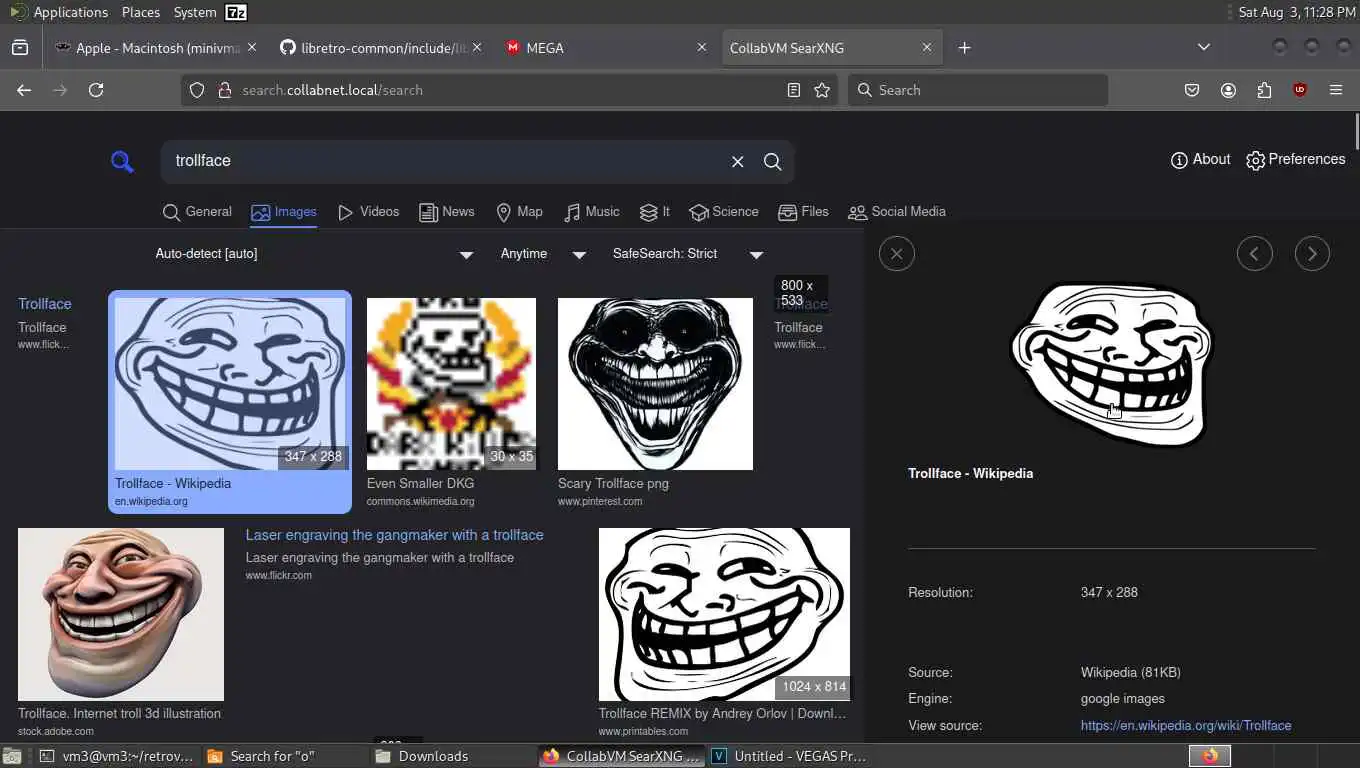Open the About page
The width and height of the screenshot is (1360, 768).
click(1200, 160)
